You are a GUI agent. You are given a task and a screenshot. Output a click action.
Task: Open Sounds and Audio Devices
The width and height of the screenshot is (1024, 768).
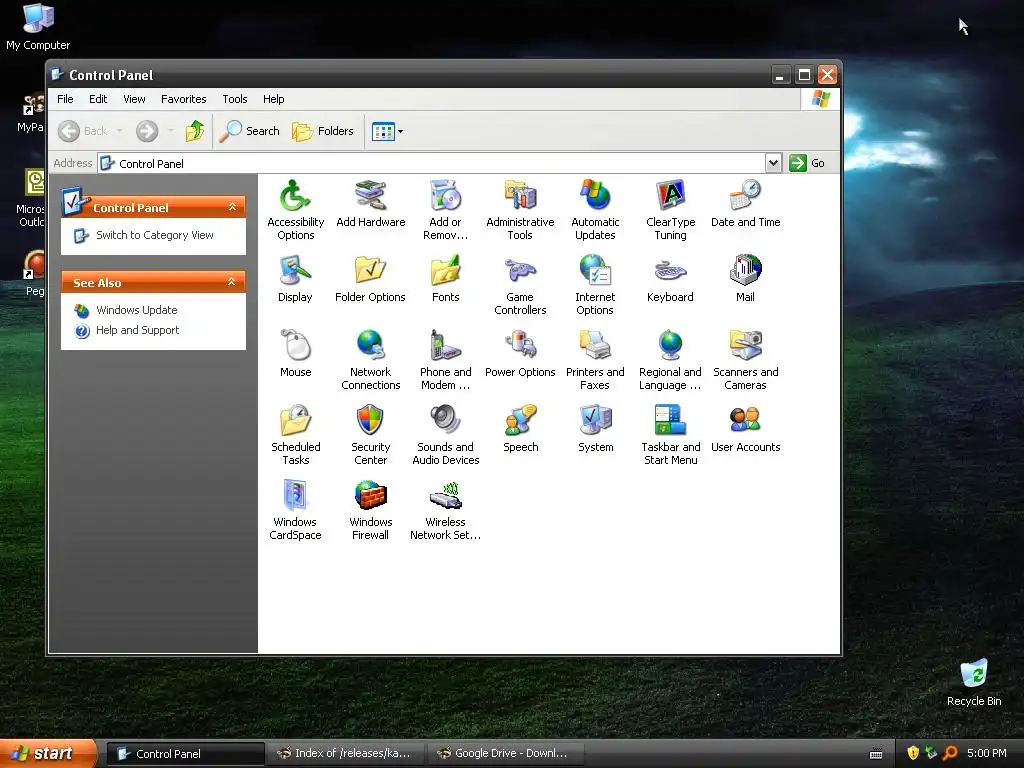(445, 435)
